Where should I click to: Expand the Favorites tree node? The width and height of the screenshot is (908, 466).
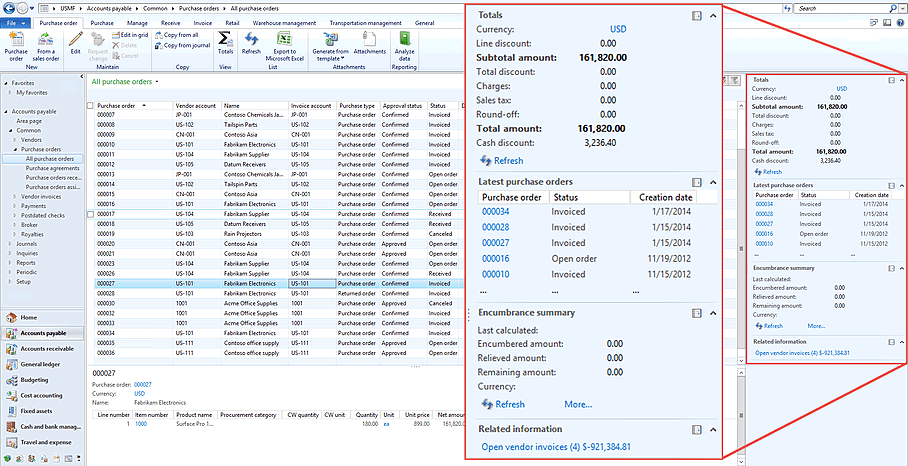tap(5, 83)
